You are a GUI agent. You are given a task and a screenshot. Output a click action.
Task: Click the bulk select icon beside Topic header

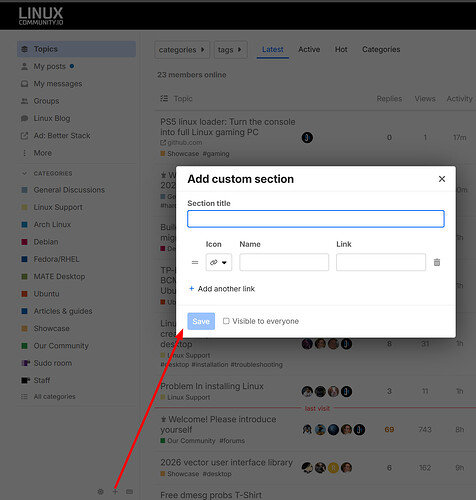pos(164,98)
